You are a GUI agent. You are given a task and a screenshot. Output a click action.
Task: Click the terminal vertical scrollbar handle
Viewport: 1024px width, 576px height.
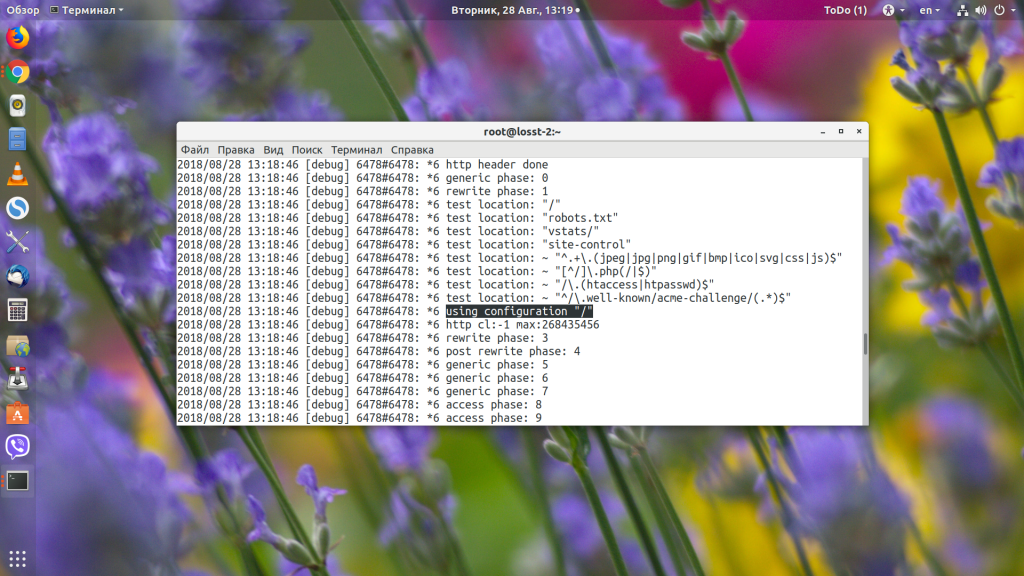864,344
